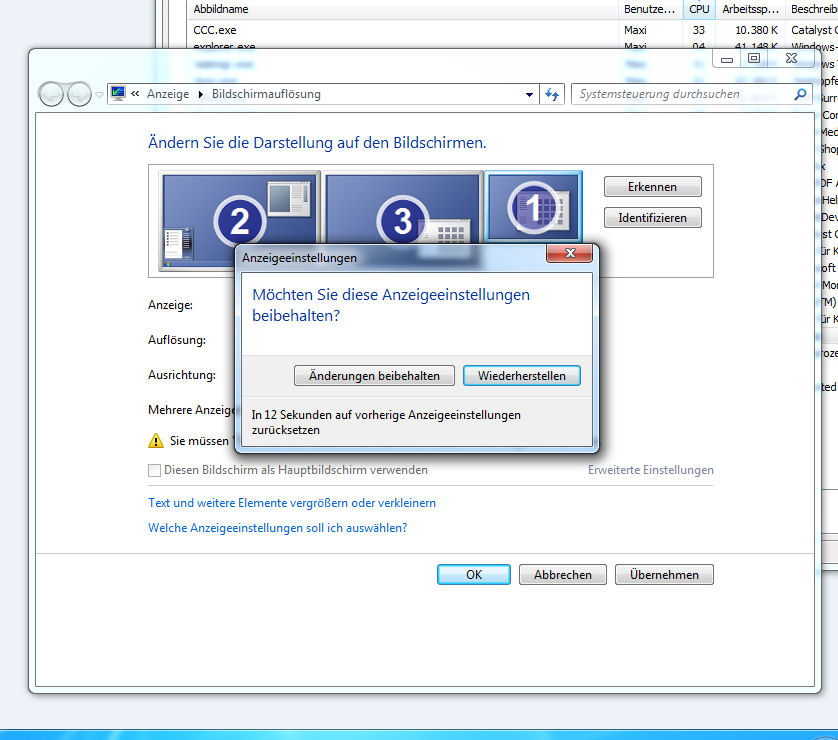Click Wiederherstellen to revert display settings
Viewport: 838px width, 740px height.
pyautogui.click(x=522, y=376)
